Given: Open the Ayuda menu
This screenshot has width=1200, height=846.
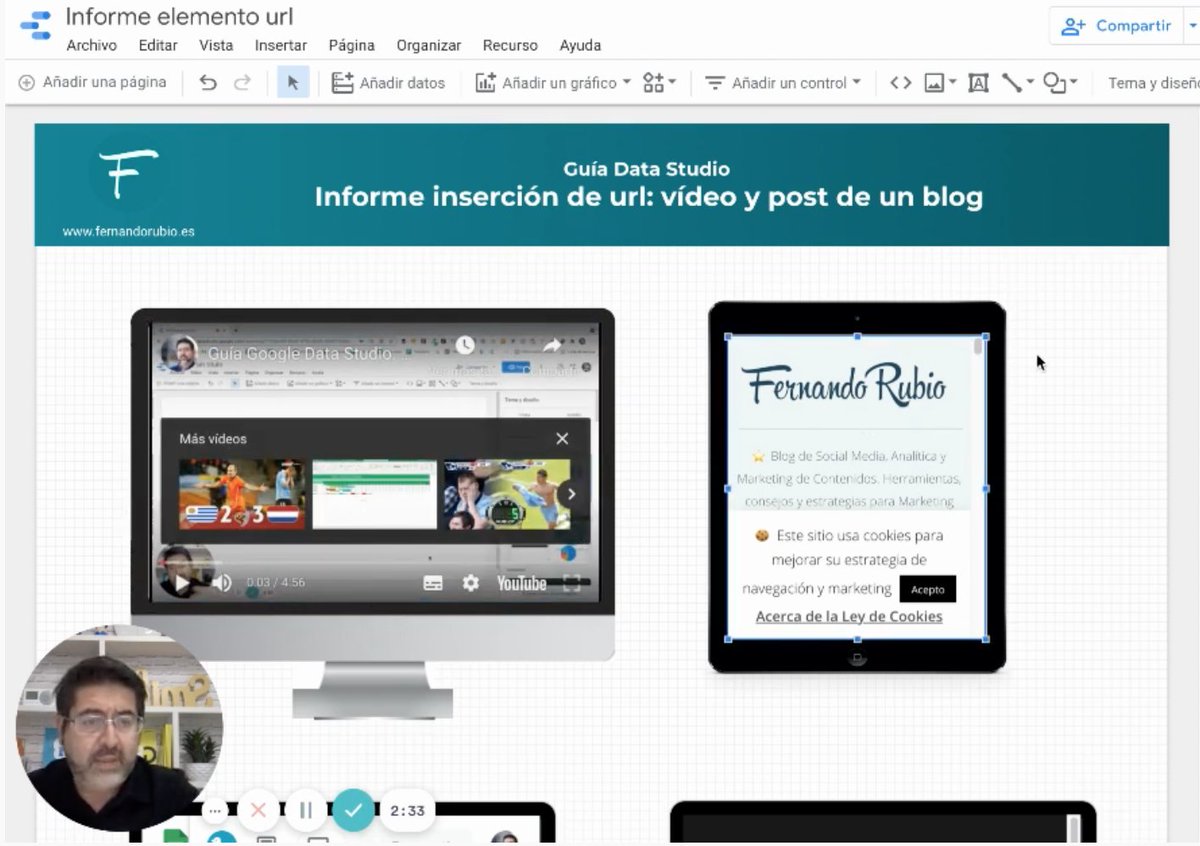Looking at the screenshot, I should [580, 45].
